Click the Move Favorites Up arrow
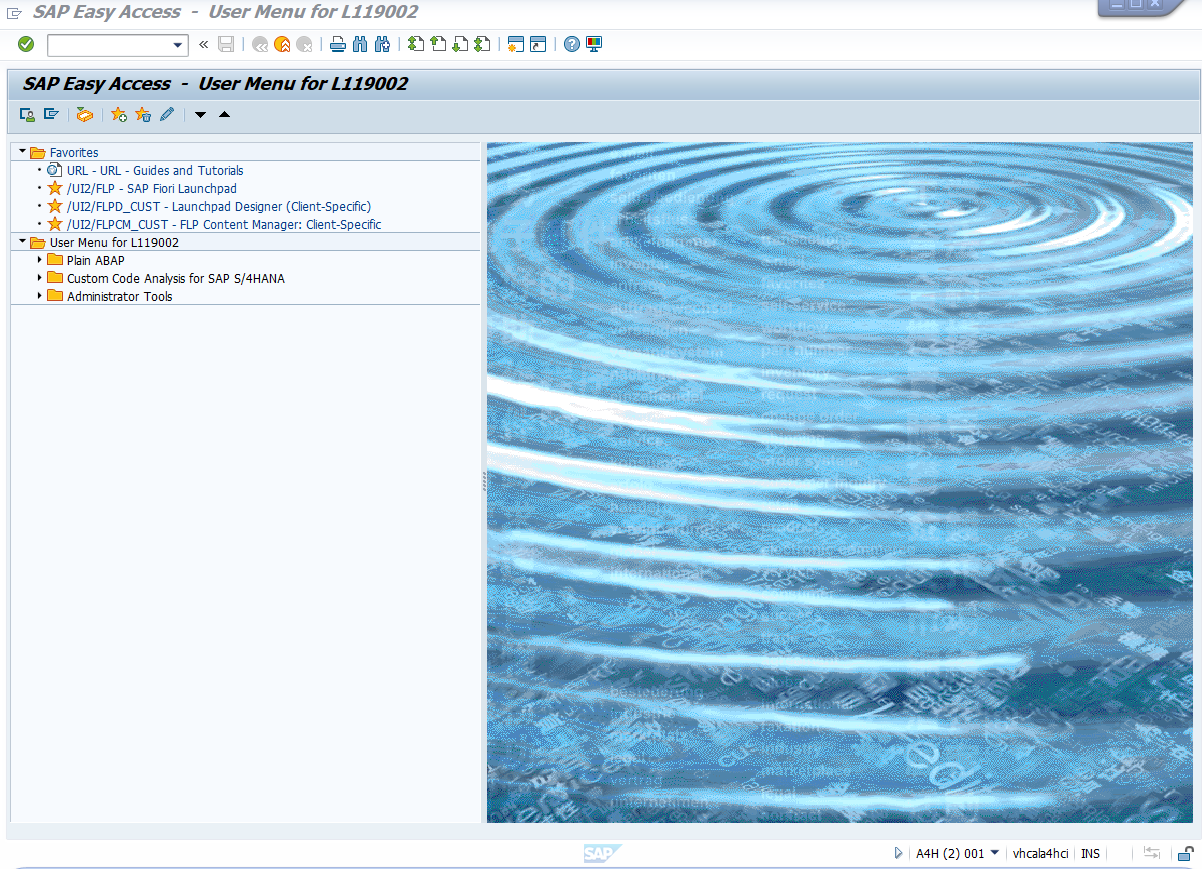Image resolution: width=1202 pixels, height=869 pixels. 224,115
